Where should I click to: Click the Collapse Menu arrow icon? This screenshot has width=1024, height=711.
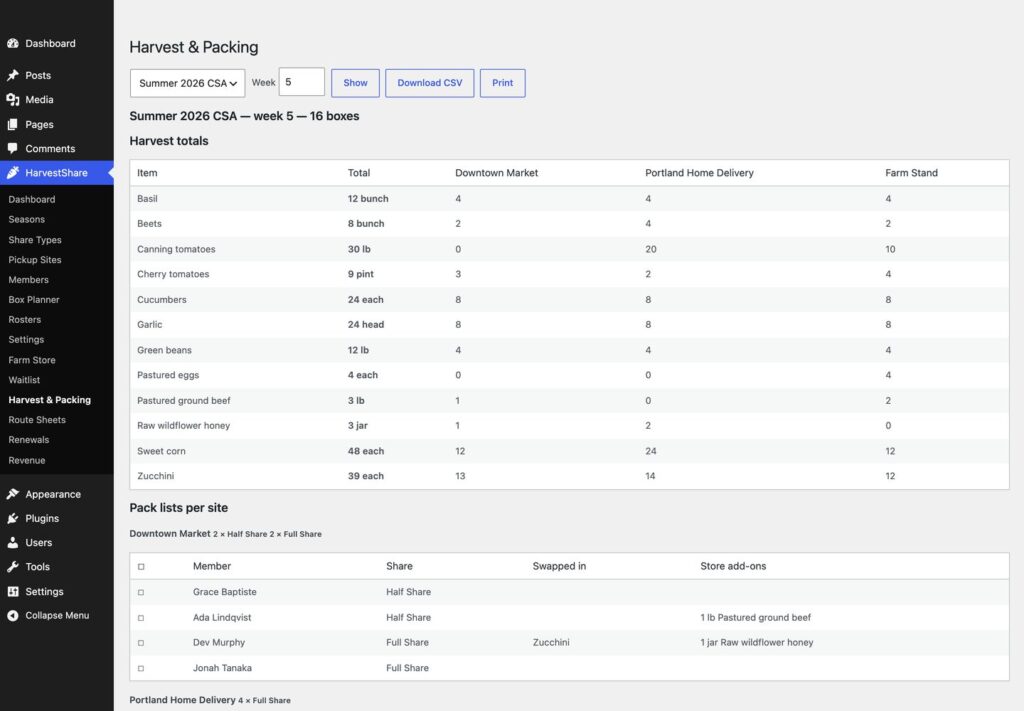pyautogui.click(x=12, y=616)
